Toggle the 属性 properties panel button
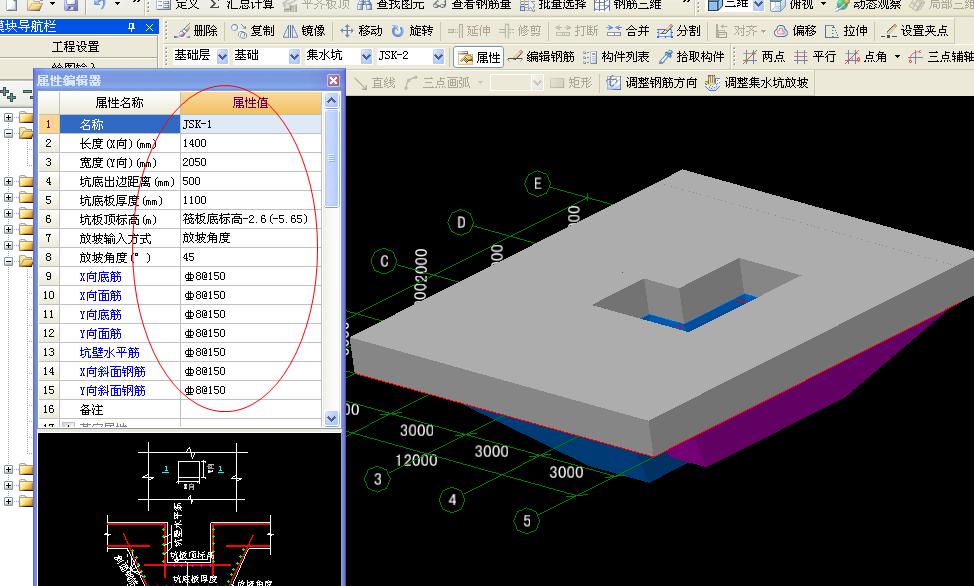This screenshot has height=586, width=974. (x=478, y=57)
